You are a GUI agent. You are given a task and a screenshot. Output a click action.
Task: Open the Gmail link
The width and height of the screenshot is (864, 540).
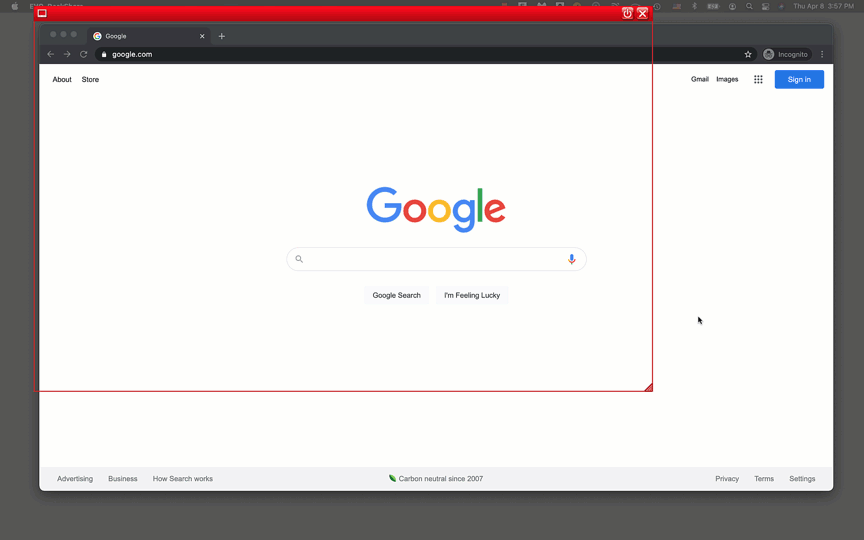click(x=700, y=79)
